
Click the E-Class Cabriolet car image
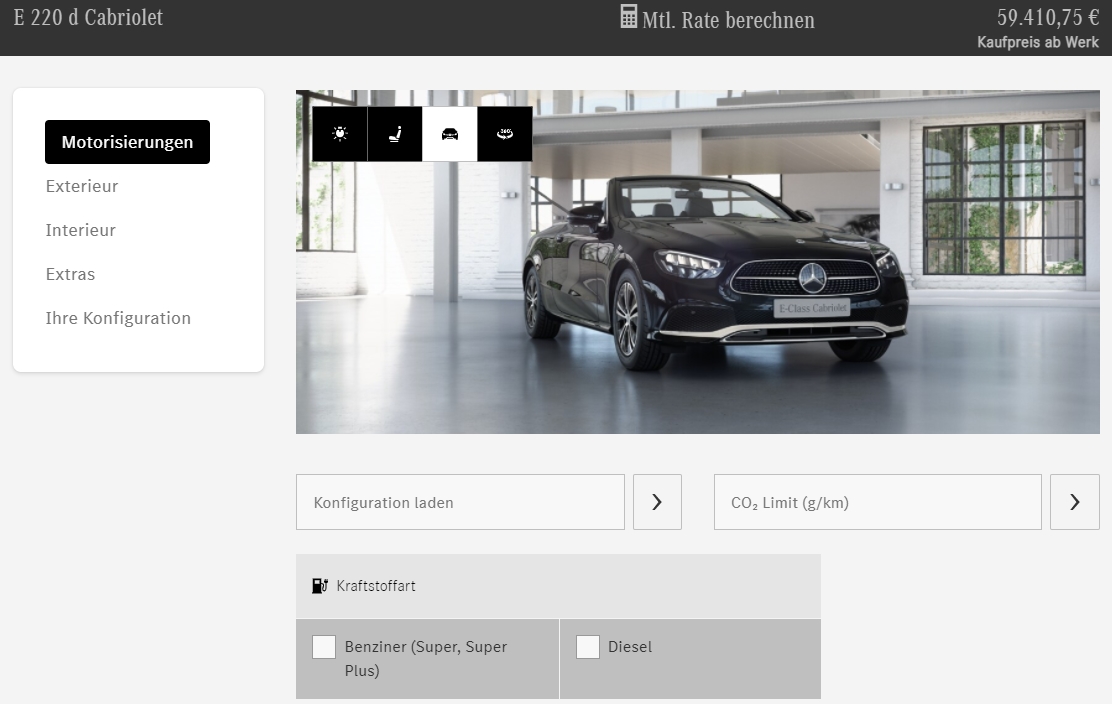point(698,262)
